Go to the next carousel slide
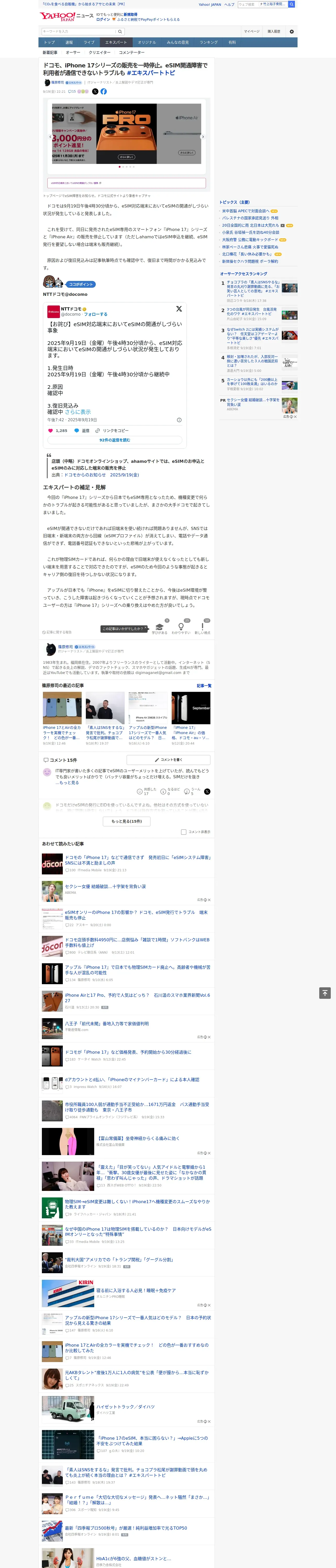Viewport: 336px width, 1568px height. 203,137
